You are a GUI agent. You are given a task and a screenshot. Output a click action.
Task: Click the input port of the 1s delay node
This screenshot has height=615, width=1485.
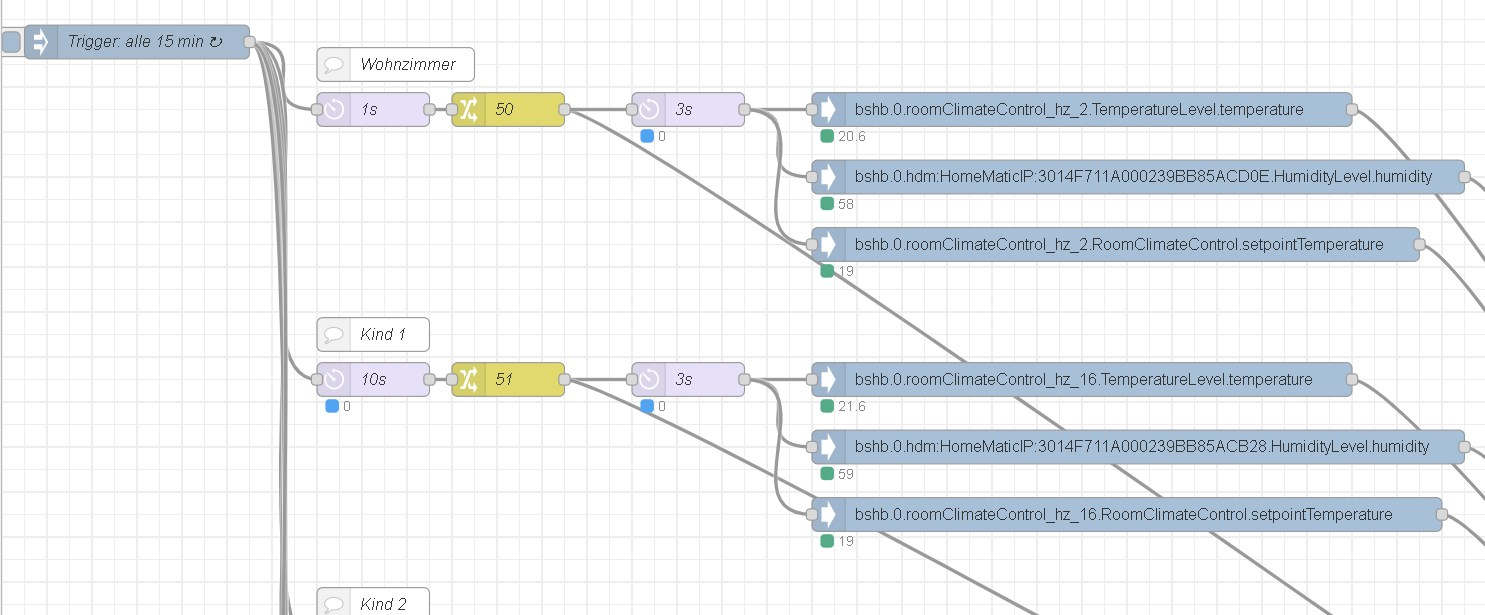pyautogui.click(x=317, y=110)
